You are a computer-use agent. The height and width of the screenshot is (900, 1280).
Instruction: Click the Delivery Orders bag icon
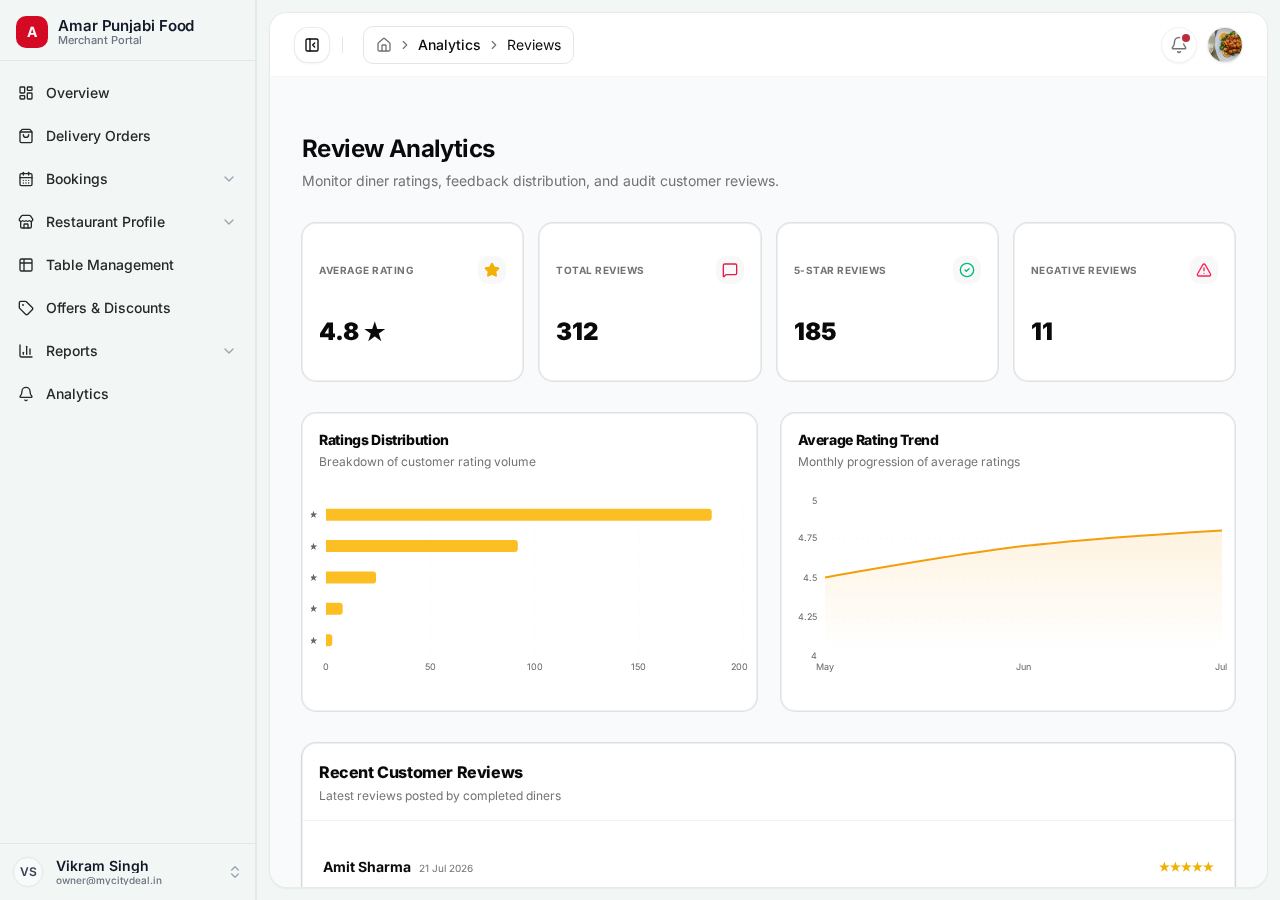point(26,136)
